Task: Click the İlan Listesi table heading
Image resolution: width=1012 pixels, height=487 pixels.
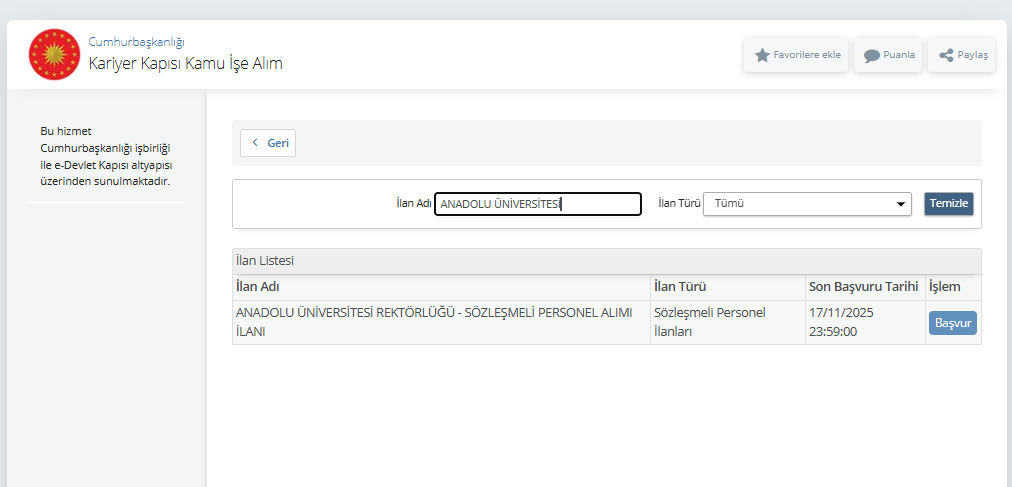Action: (x=264, y=261)
